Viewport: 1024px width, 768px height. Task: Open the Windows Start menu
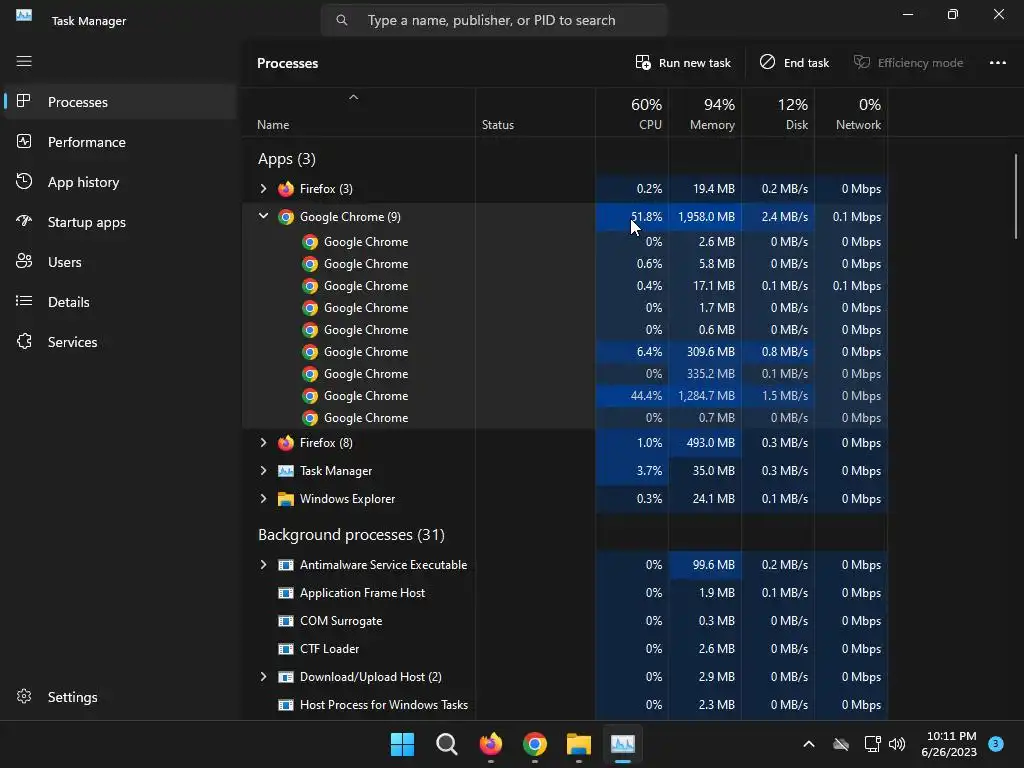402,744
